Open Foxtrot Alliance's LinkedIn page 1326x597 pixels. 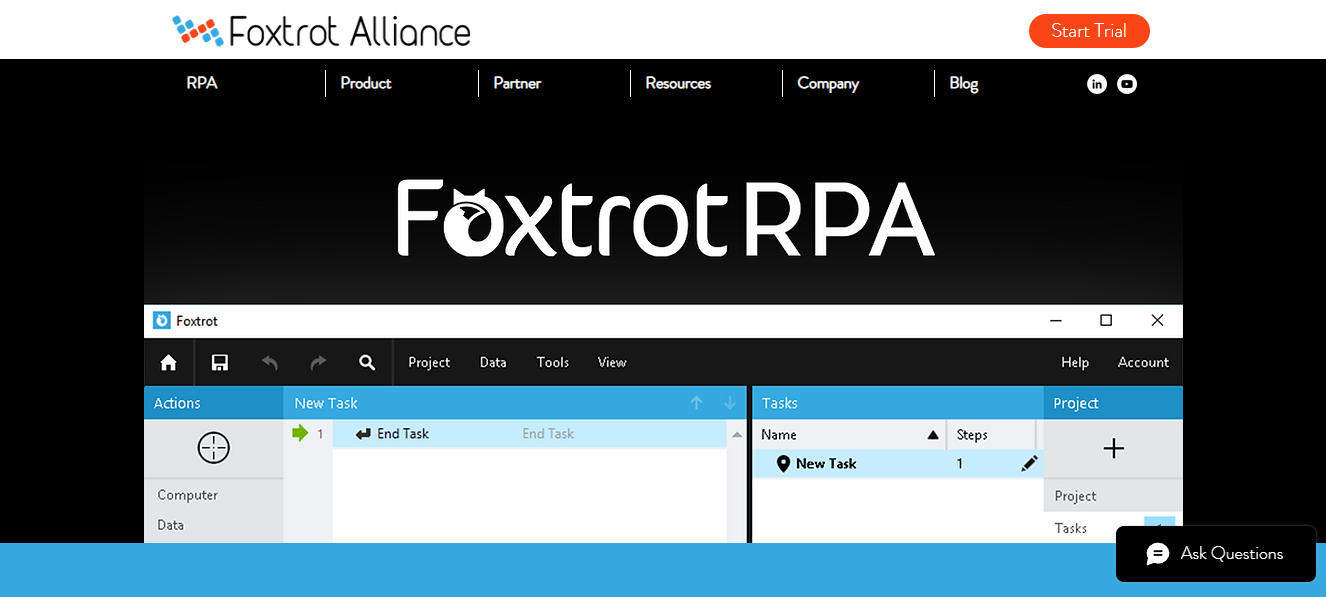coord(1096,84)
